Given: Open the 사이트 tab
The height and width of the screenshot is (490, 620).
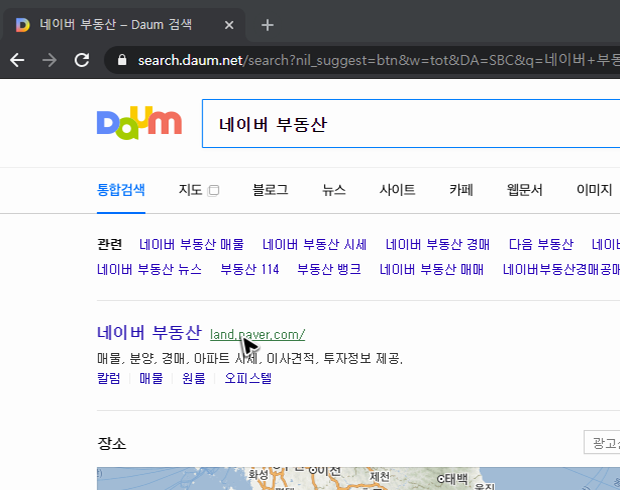Looking at the screenshot, I should [397, 190].
